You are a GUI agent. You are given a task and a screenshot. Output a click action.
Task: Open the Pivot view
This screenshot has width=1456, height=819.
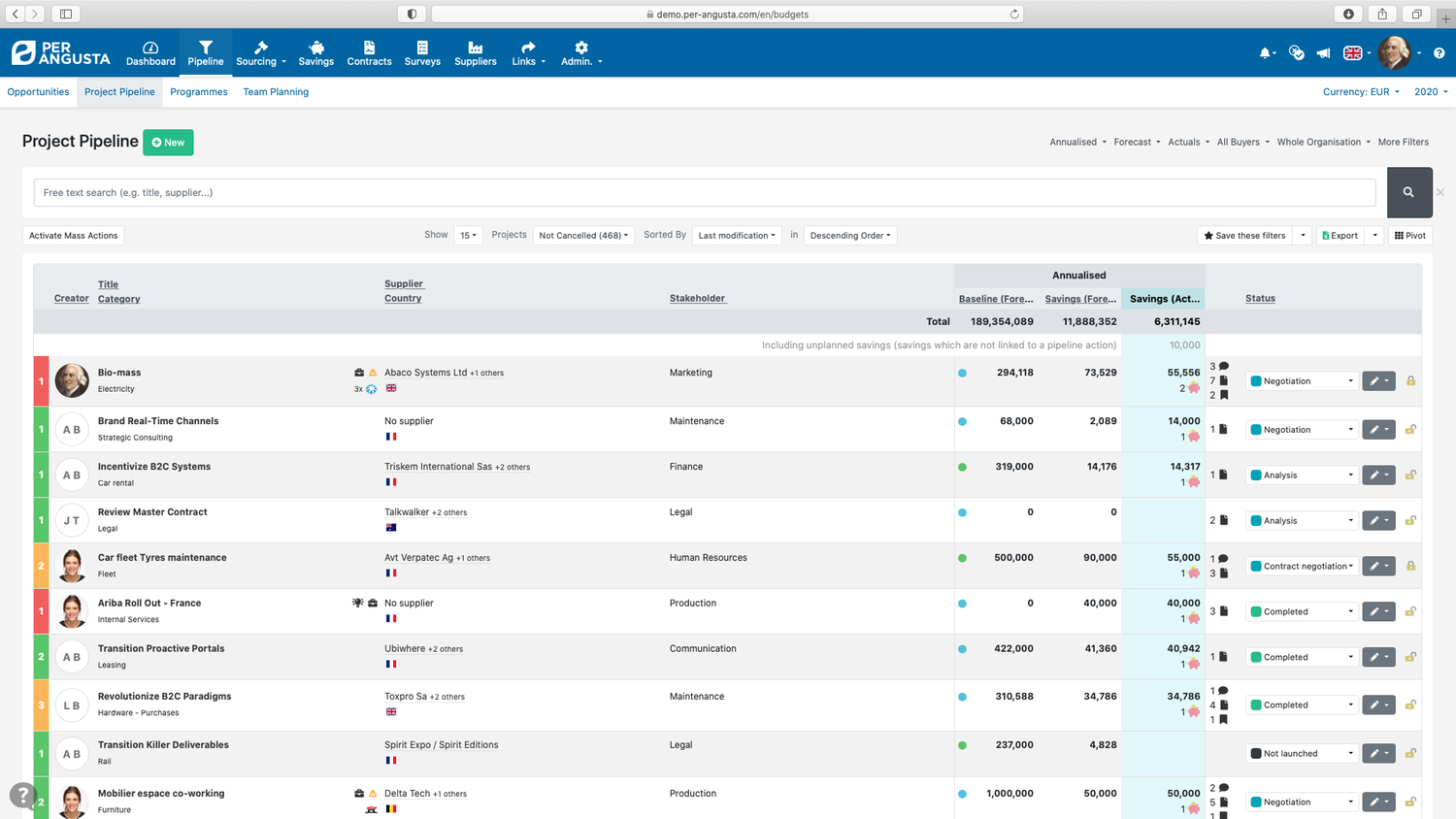1409,235
